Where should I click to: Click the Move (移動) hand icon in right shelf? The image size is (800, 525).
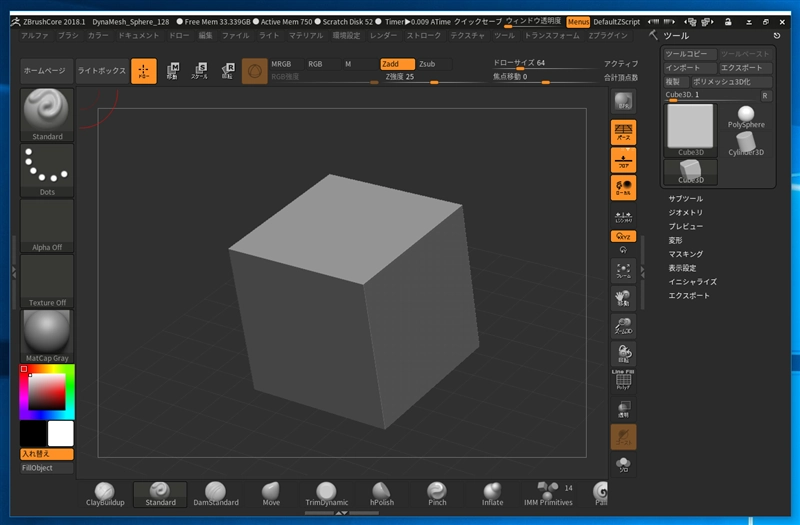[x=623, y=298]
